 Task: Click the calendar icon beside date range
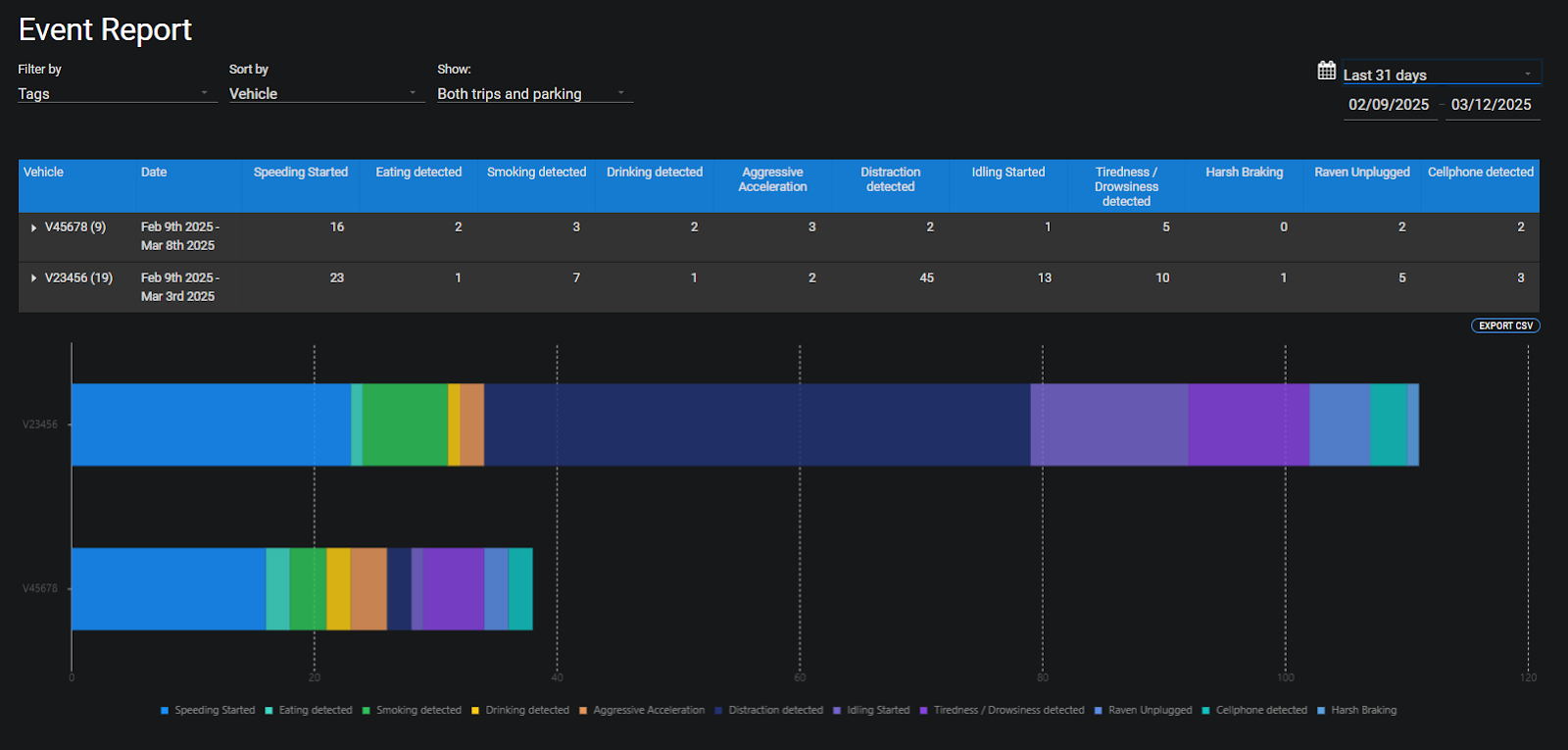click(x=1326, y=71)
